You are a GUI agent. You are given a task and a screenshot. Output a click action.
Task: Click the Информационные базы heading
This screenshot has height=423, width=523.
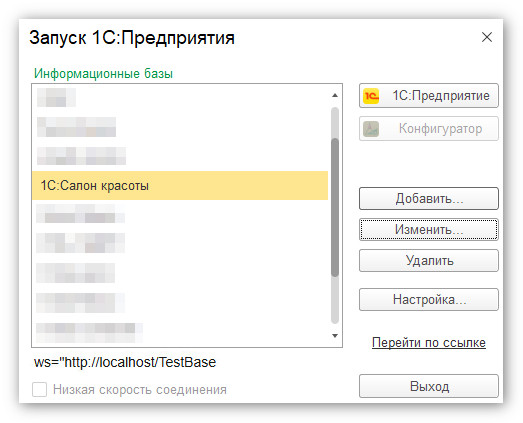pos(103,73)
